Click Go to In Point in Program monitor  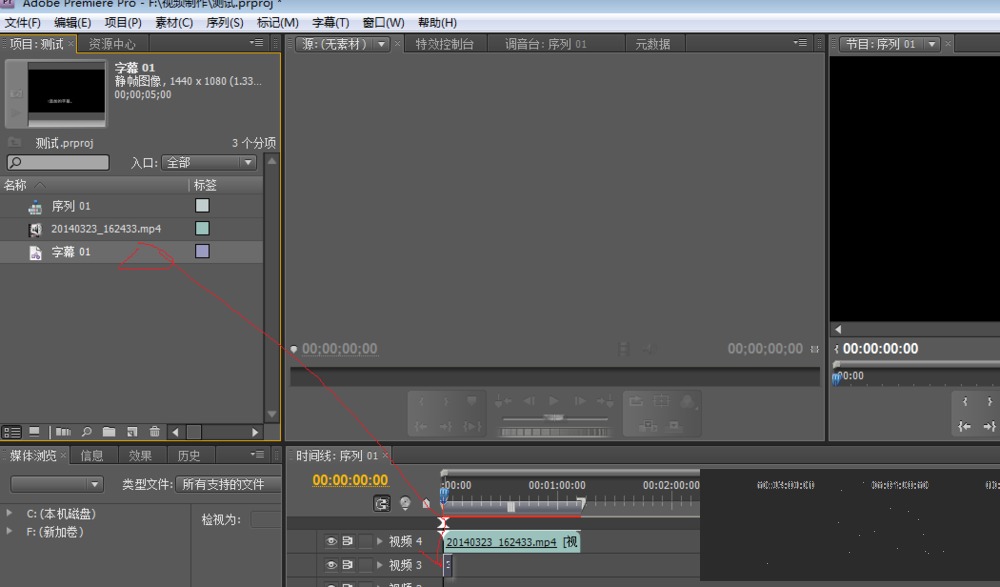[x=964, y=426]
